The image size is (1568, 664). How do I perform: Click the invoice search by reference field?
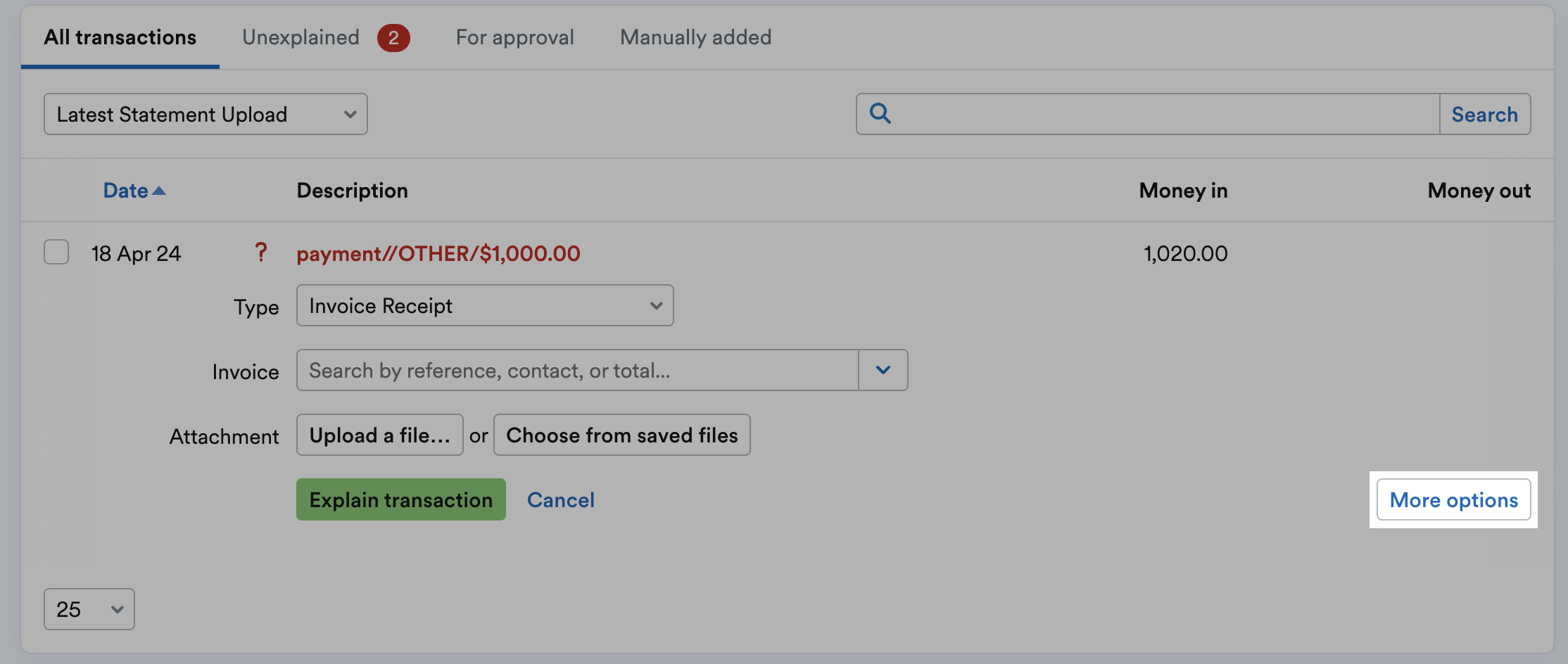577,370
